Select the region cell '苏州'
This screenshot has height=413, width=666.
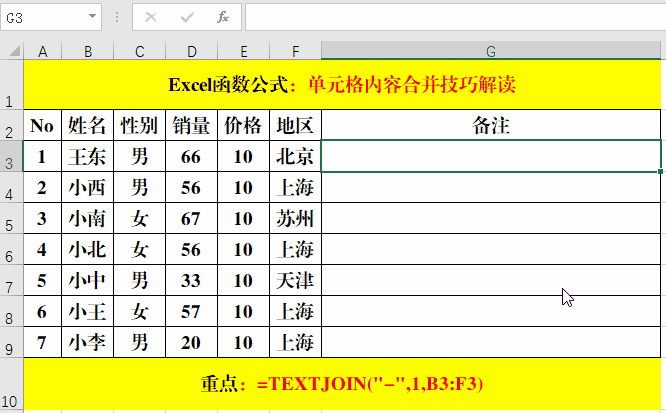tap(295, 218)
